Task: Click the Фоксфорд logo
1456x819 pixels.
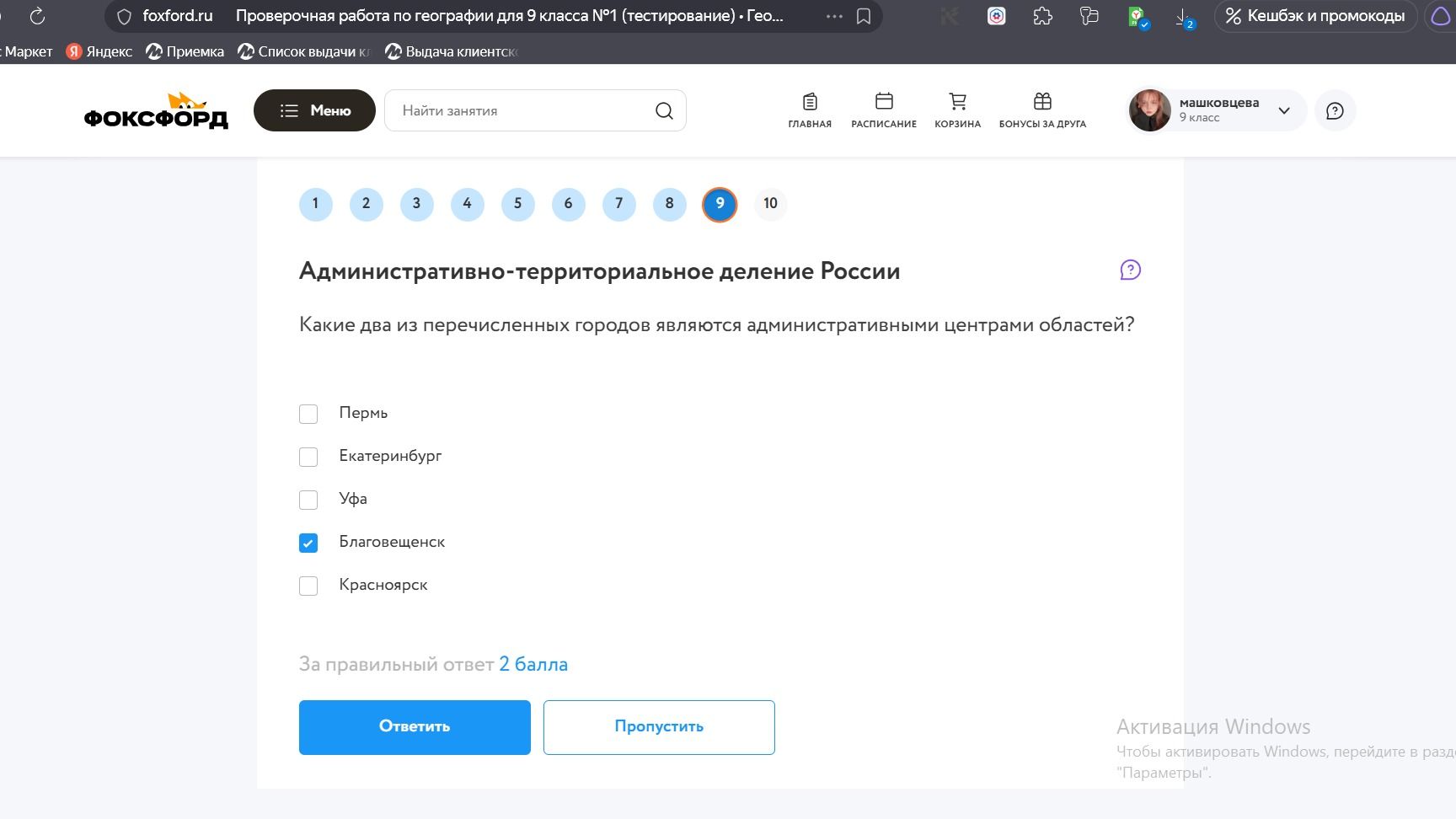Action: coord(156,110)
